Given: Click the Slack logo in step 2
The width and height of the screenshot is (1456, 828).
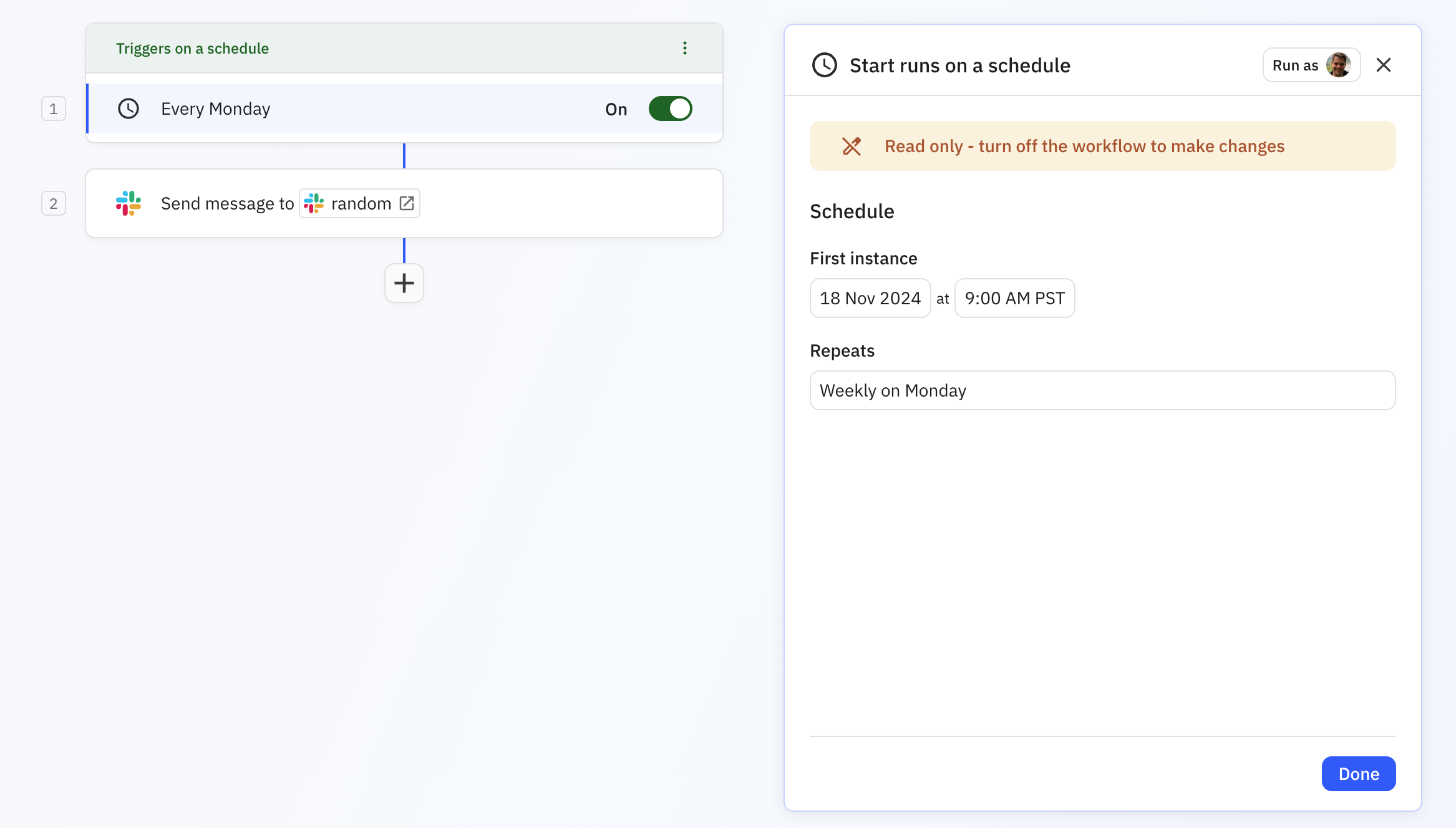Looking at the screenshot, I should tap(129, 203).
